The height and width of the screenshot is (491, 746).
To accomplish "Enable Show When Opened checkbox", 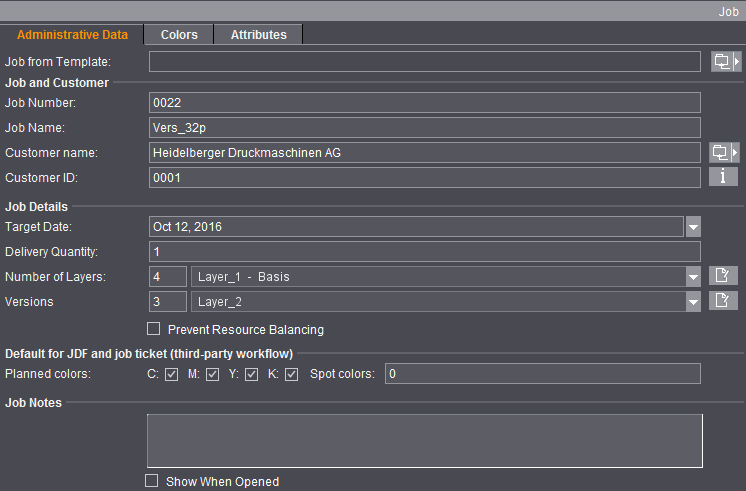I will [152, 481].
